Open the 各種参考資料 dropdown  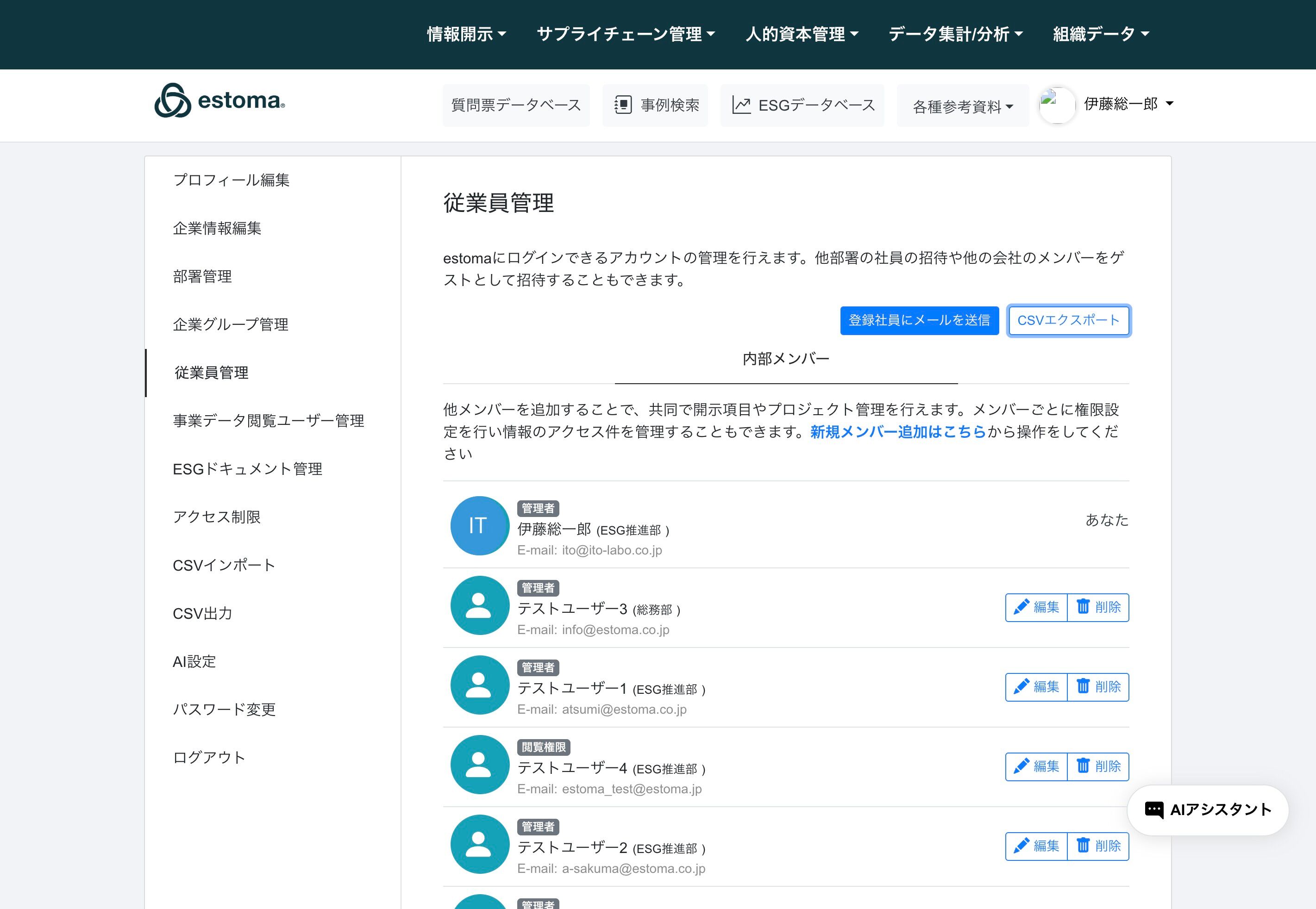point(962,106)
